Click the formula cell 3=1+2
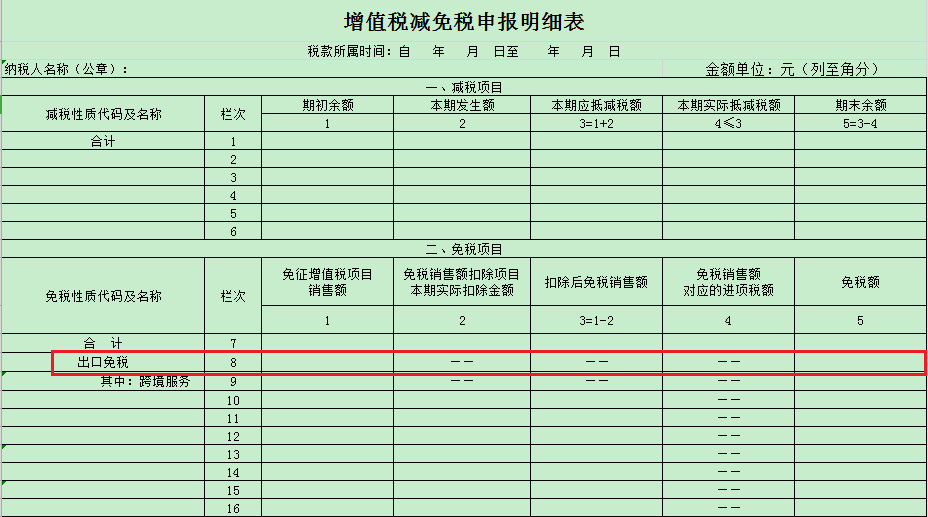Image resolution: width=928 pixels, height=517 pixels. click(x=597, y=123)
